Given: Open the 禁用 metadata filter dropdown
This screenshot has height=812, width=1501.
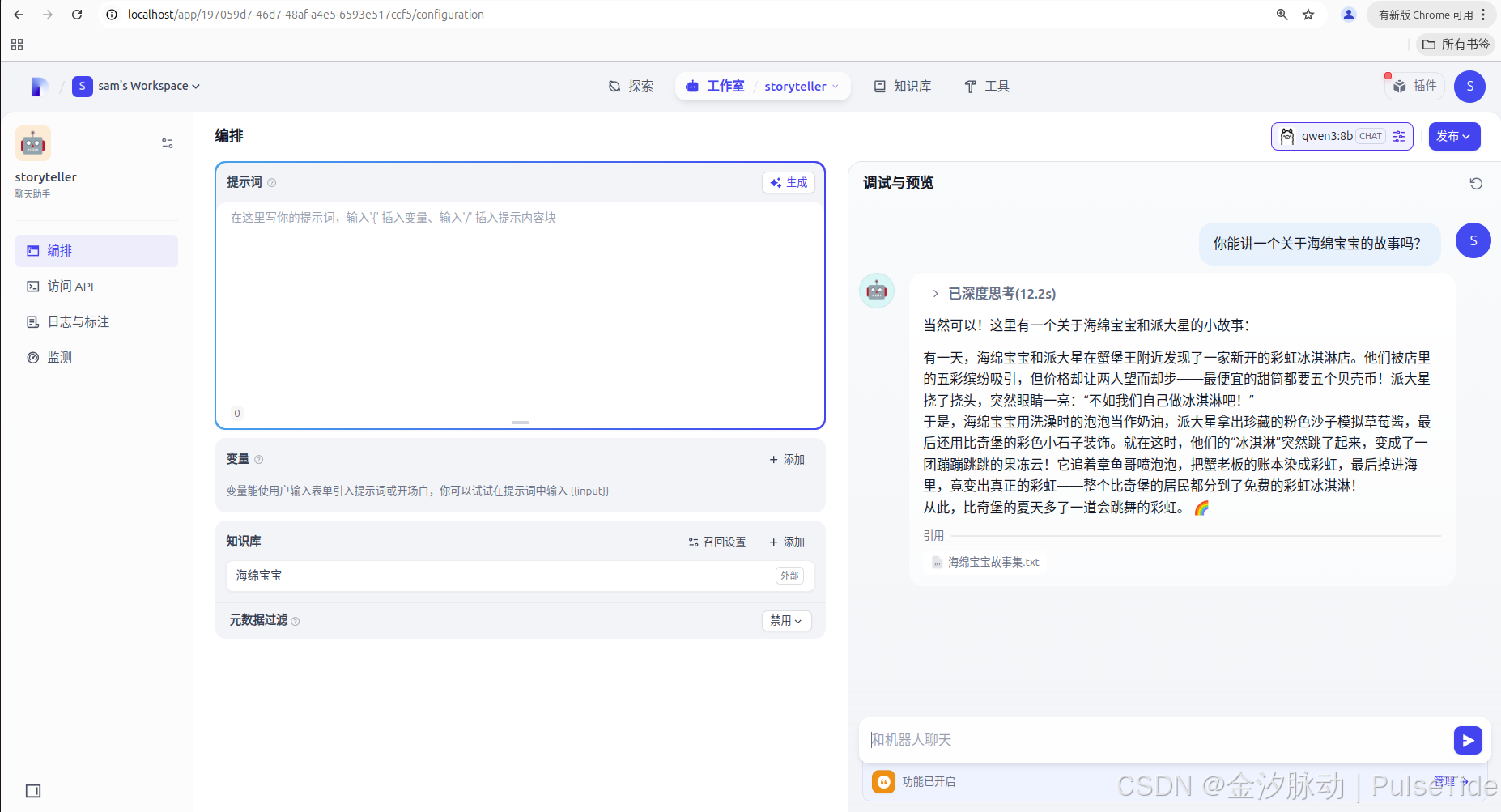Looking at the screenshot, I should pyautogui.click(x=785, y=620).
